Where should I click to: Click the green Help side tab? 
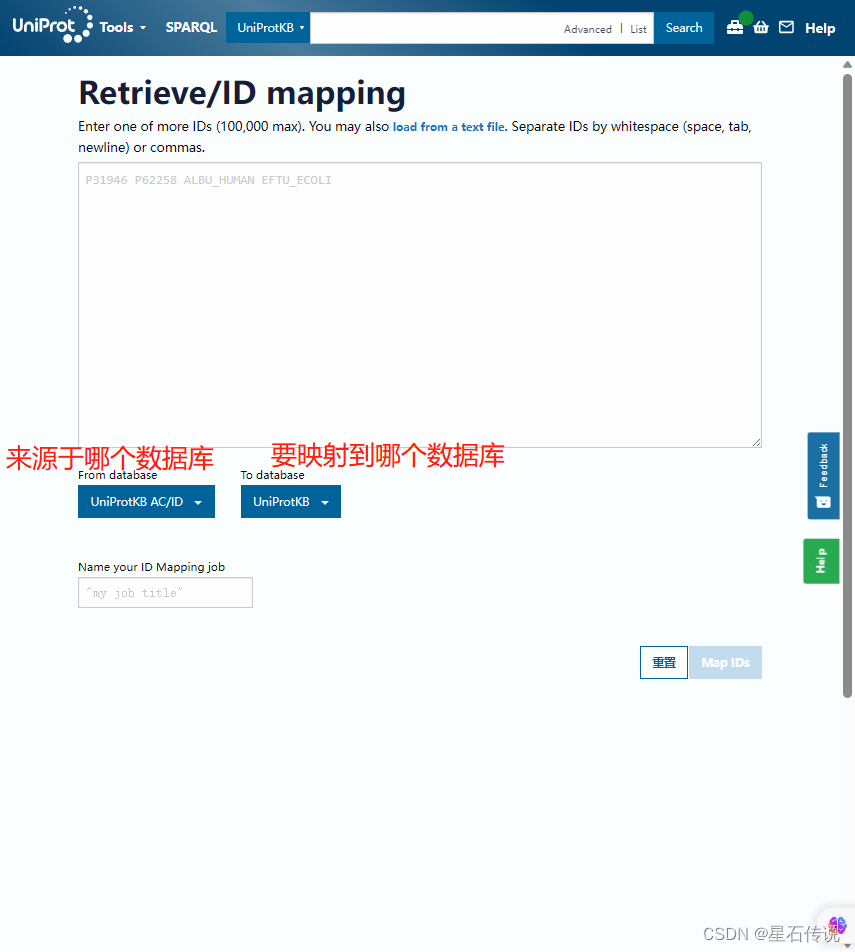821,561
